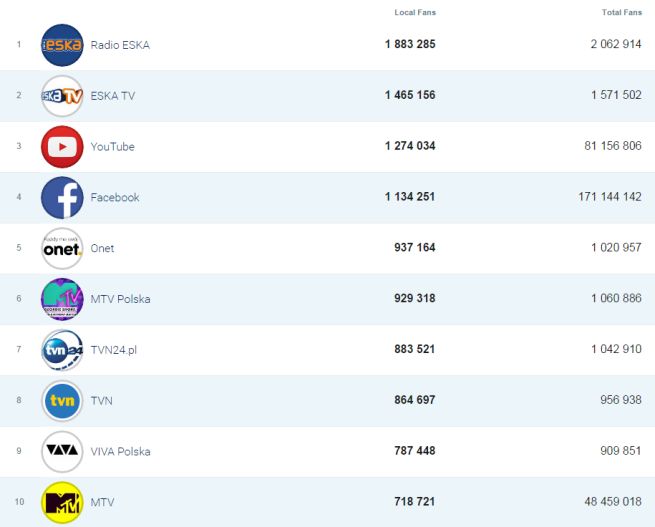Screen dimensions: 655x527
Task: Click the MTV Polska logo icon
Action: (62, 299)
